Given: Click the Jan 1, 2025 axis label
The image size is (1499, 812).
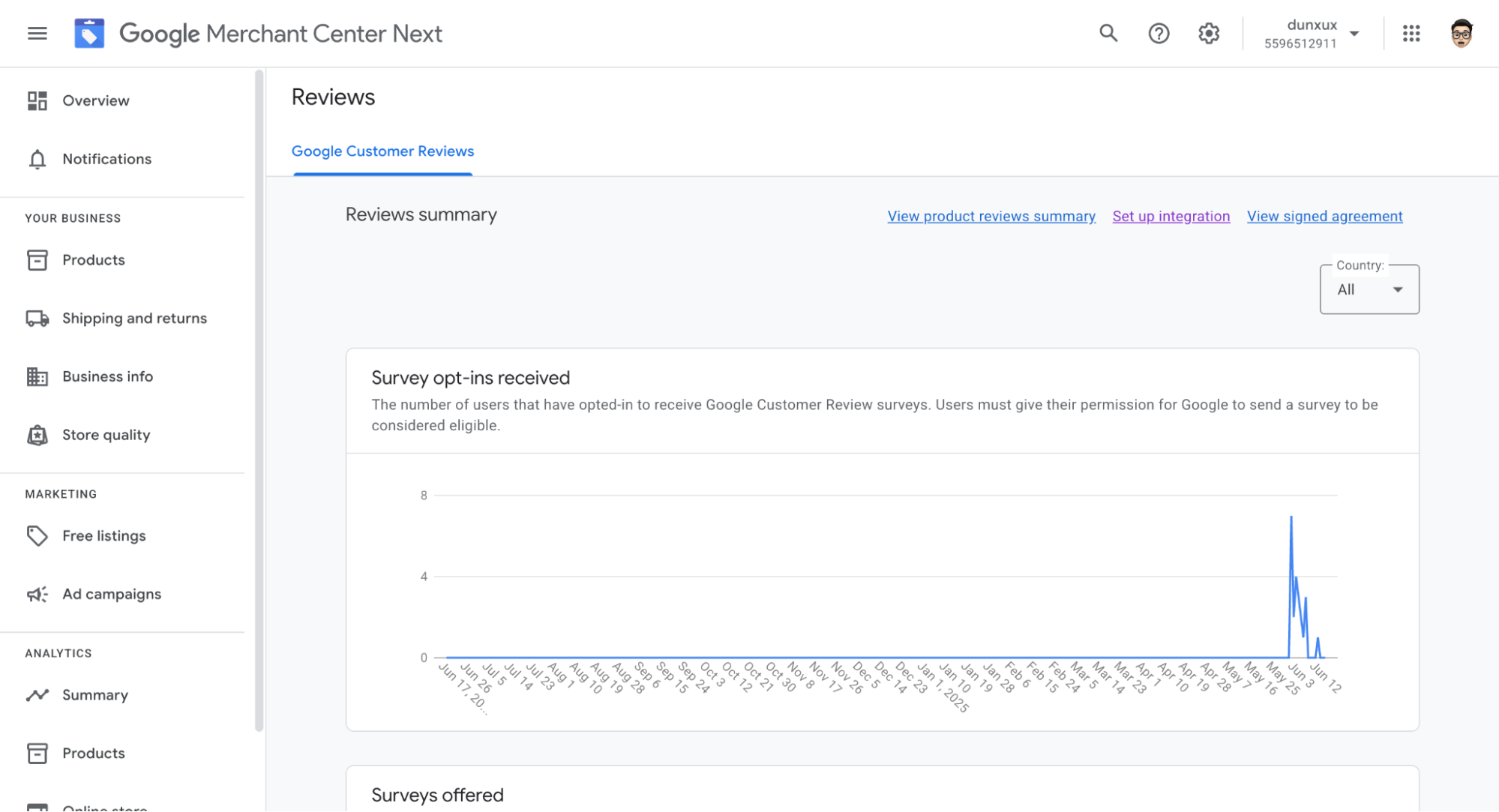Looking at the screenshot, I should pyautogui.click(x=943, y=688).
